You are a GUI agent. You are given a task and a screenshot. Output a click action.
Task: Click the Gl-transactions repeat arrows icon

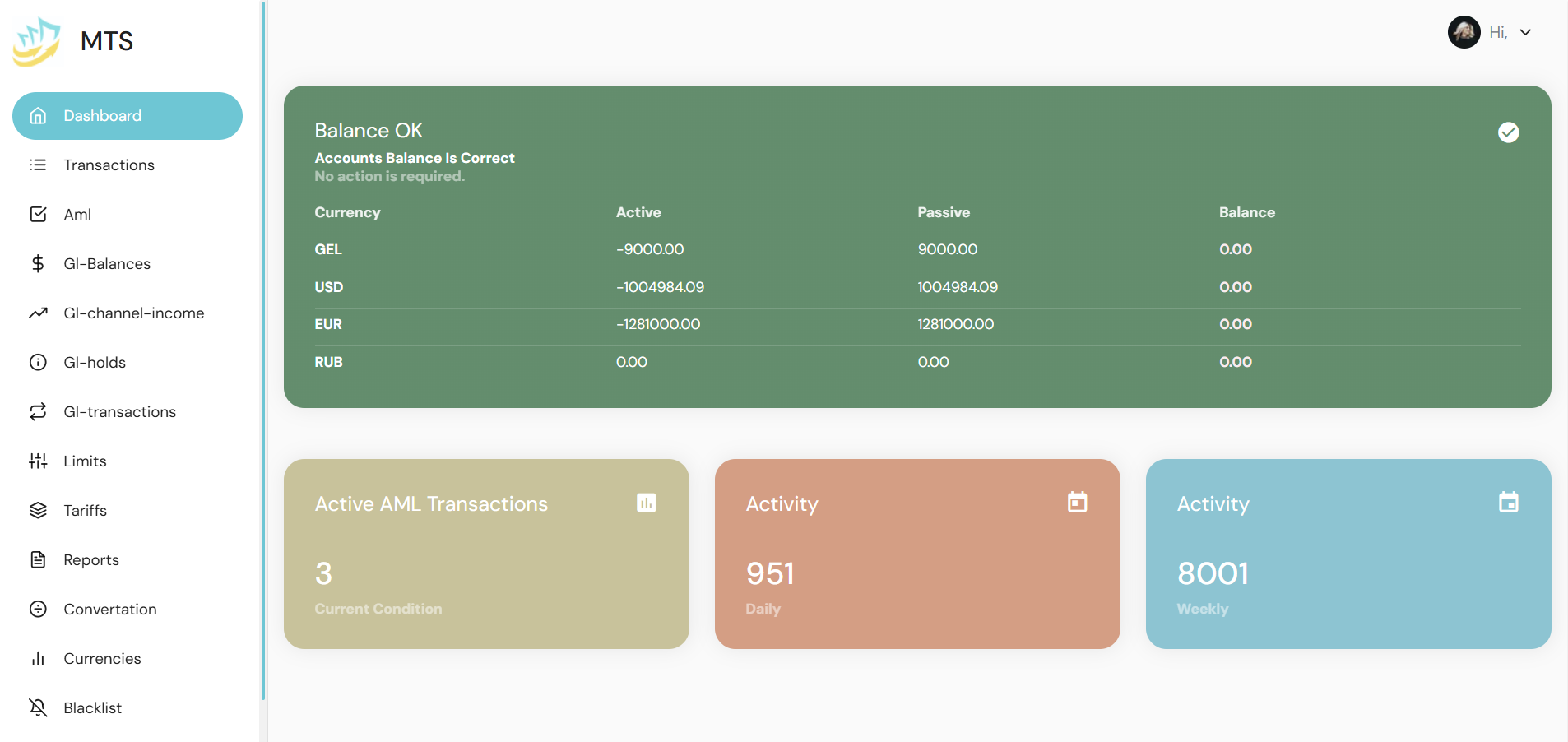coord(38,412)
